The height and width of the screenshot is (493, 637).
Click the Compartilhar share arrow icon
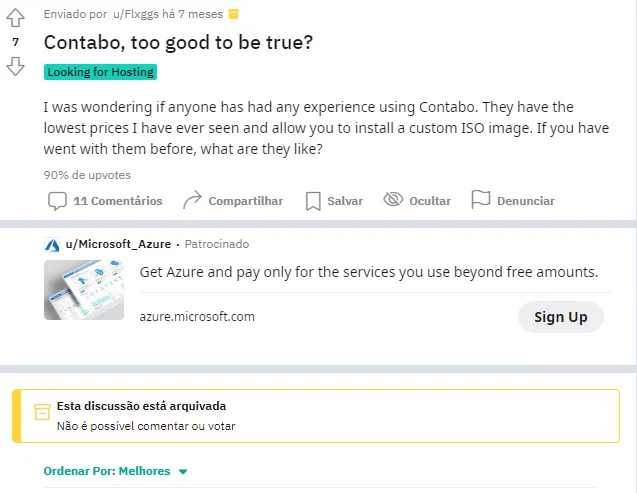pos(192,201)
